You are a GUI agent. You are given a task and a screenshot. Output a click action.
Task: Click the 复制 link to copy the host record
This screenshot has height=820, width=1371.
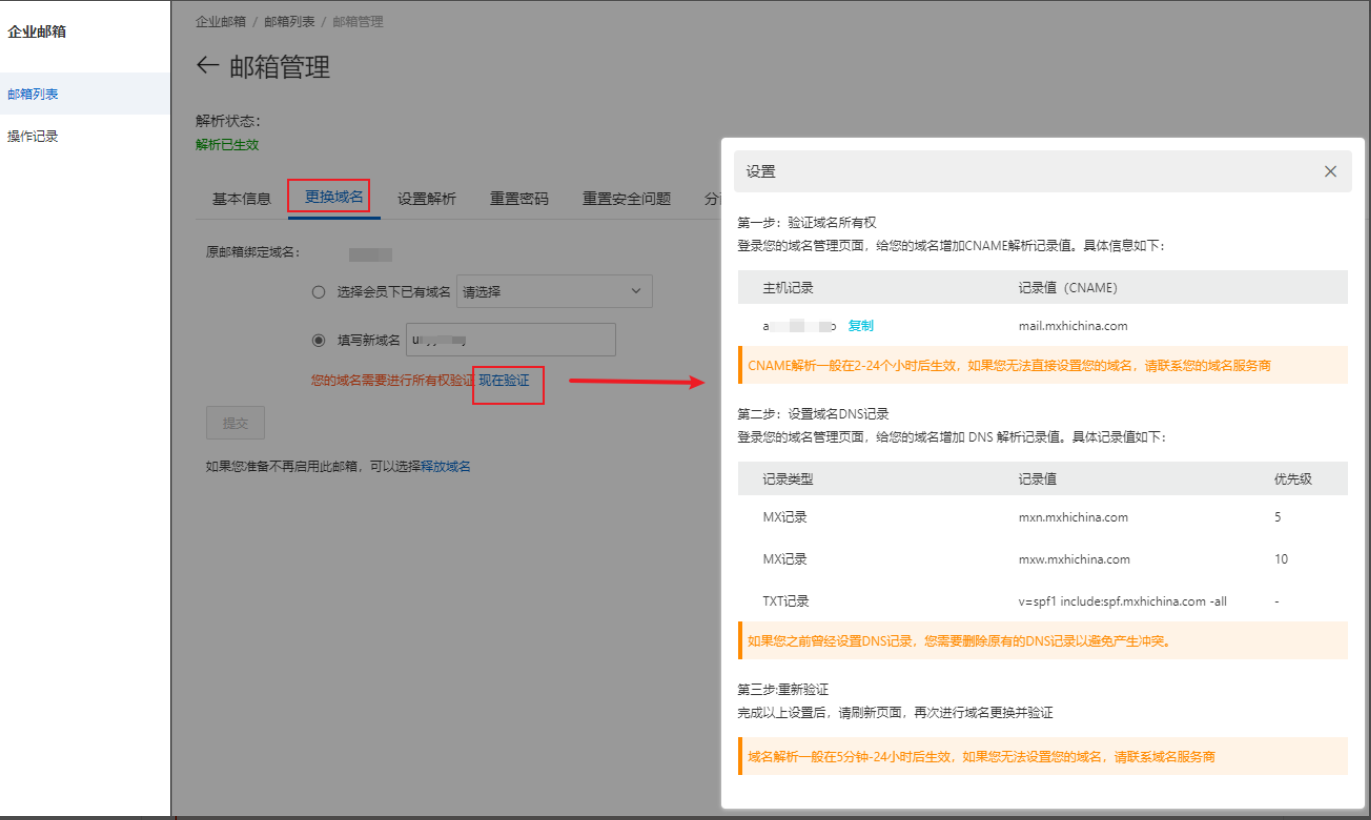point(859,324)
